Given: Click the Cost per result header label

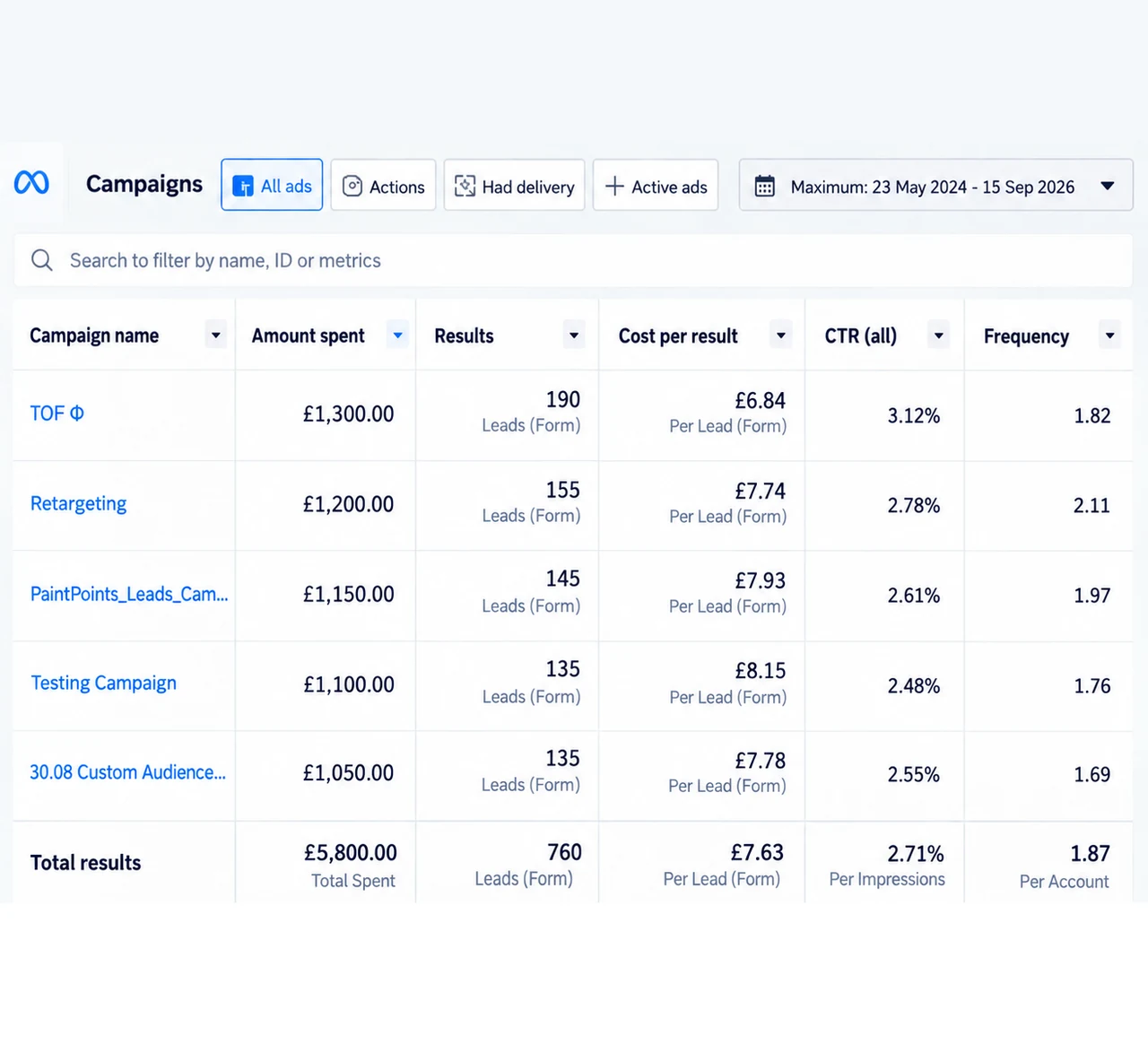Looking at the screenshot, I should coord(678,335).
